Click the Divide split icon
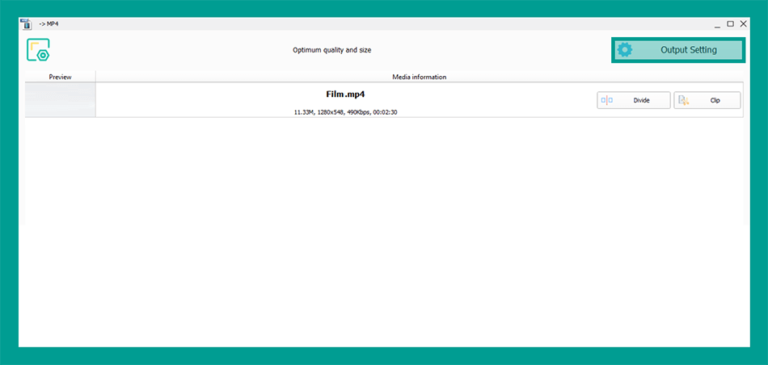Viewport: 768px width, 365px height. click(x=607, y=100)
